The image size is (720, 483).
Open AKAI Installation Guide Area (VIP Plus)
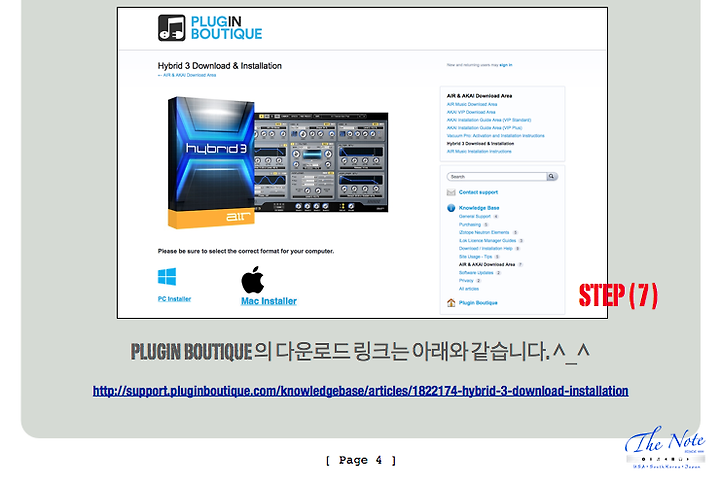[x=484, y=128]
